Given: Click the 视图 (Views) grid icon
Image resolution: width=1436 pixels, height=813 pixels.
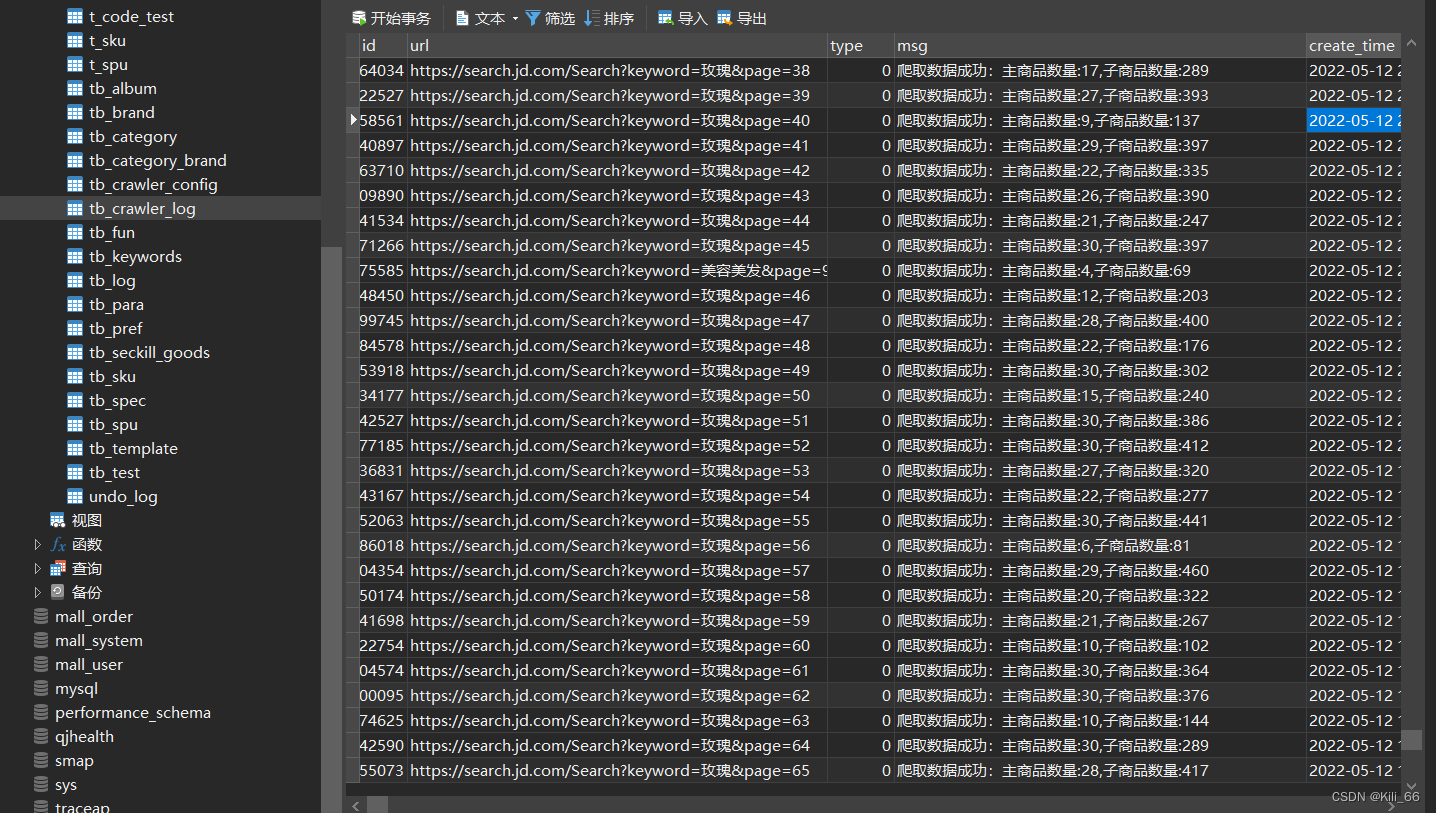Looking at the screenshot, I should pos(56,520).
